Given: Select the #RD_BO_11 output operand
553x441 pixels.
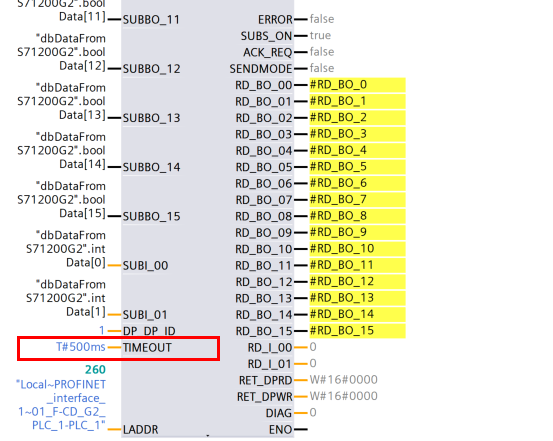Looking at the screenshot, I should (357, 265).
